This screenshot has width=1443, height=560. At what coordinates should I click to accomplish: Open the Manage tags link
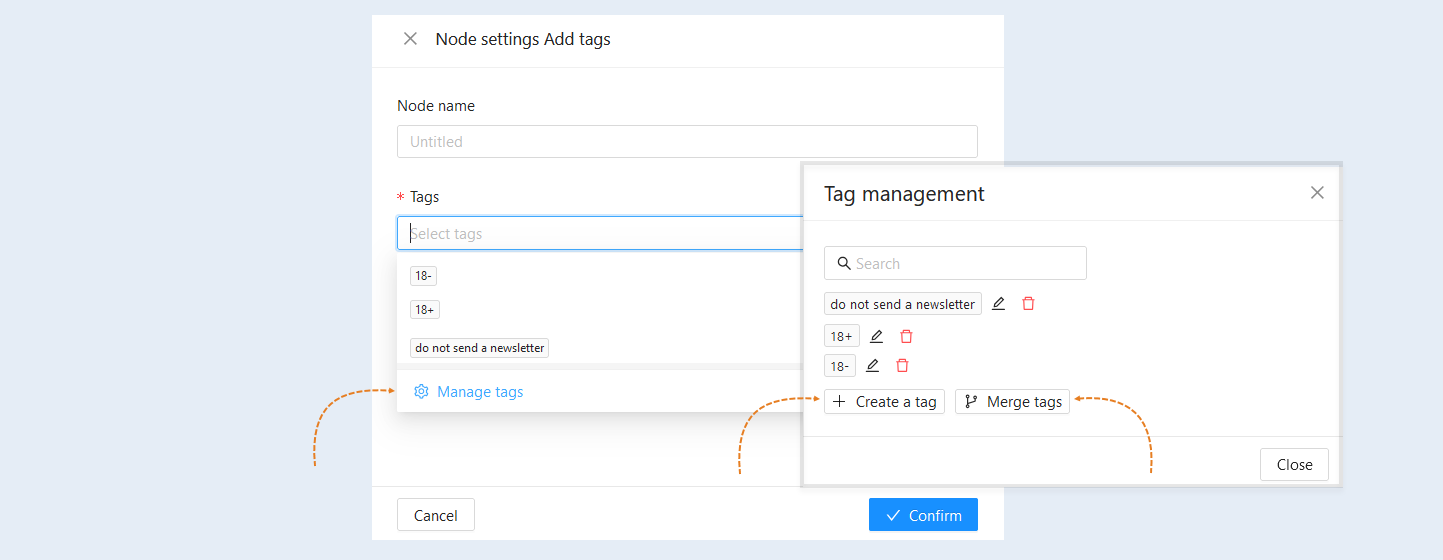(469, 391)
